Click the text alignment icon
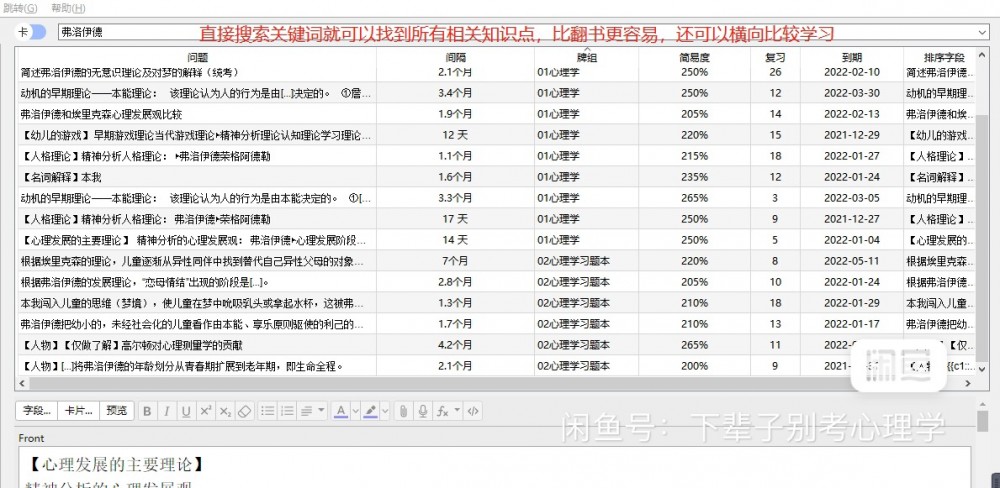The width and height of the screenshot is (1000, 488). 307,411
